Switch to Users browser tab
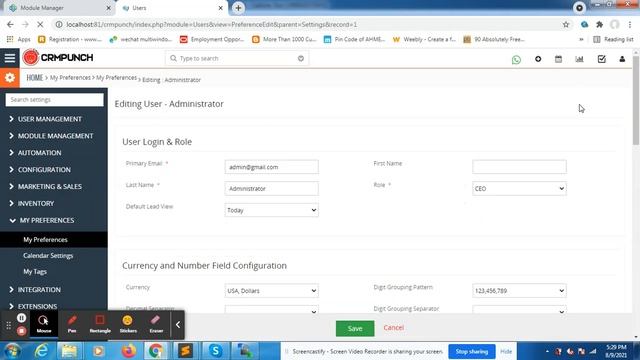This screenshot has width=640, height=360. click(173, 8)
